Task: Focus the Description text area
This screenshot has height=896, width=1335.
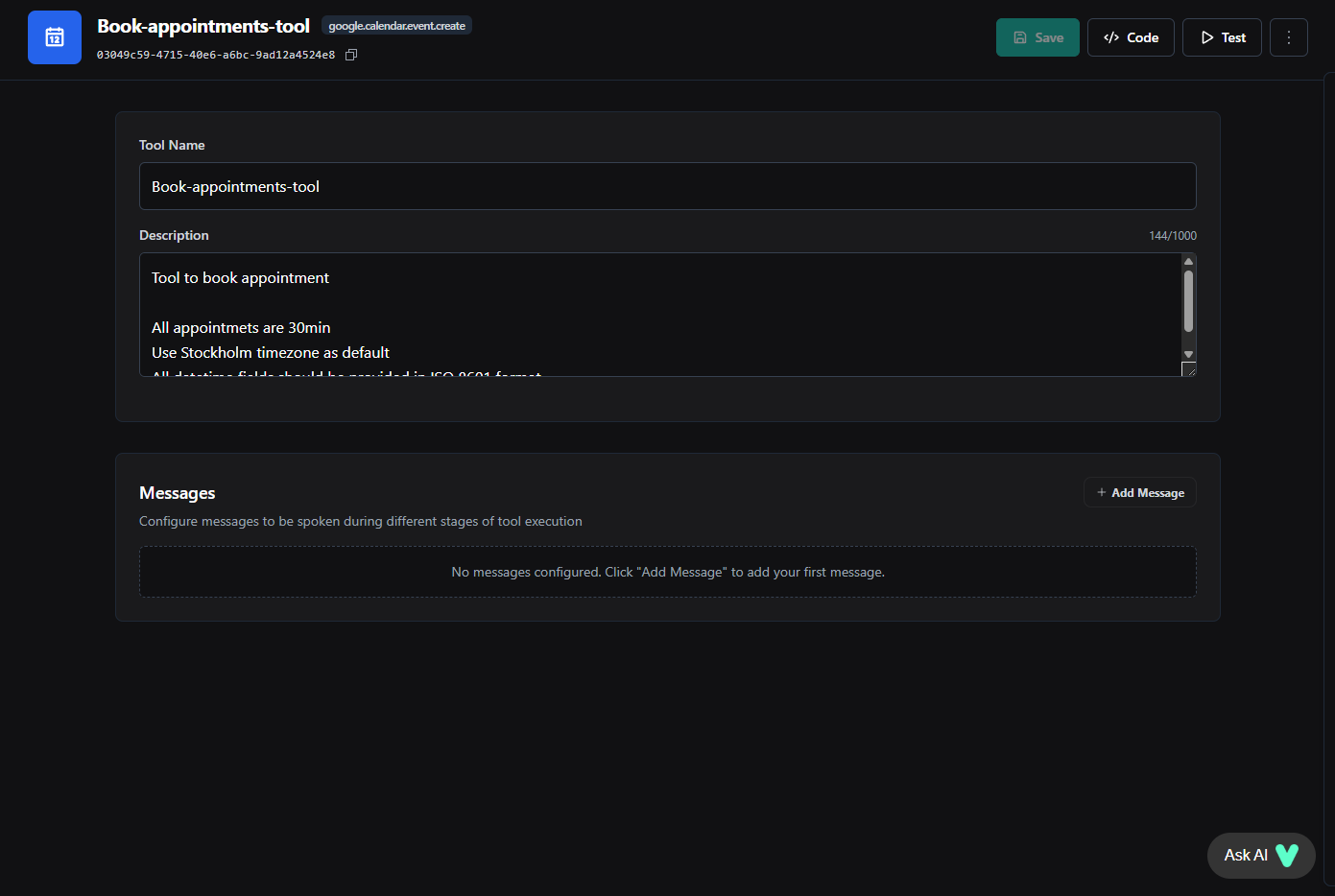Action: pos(662,315)
